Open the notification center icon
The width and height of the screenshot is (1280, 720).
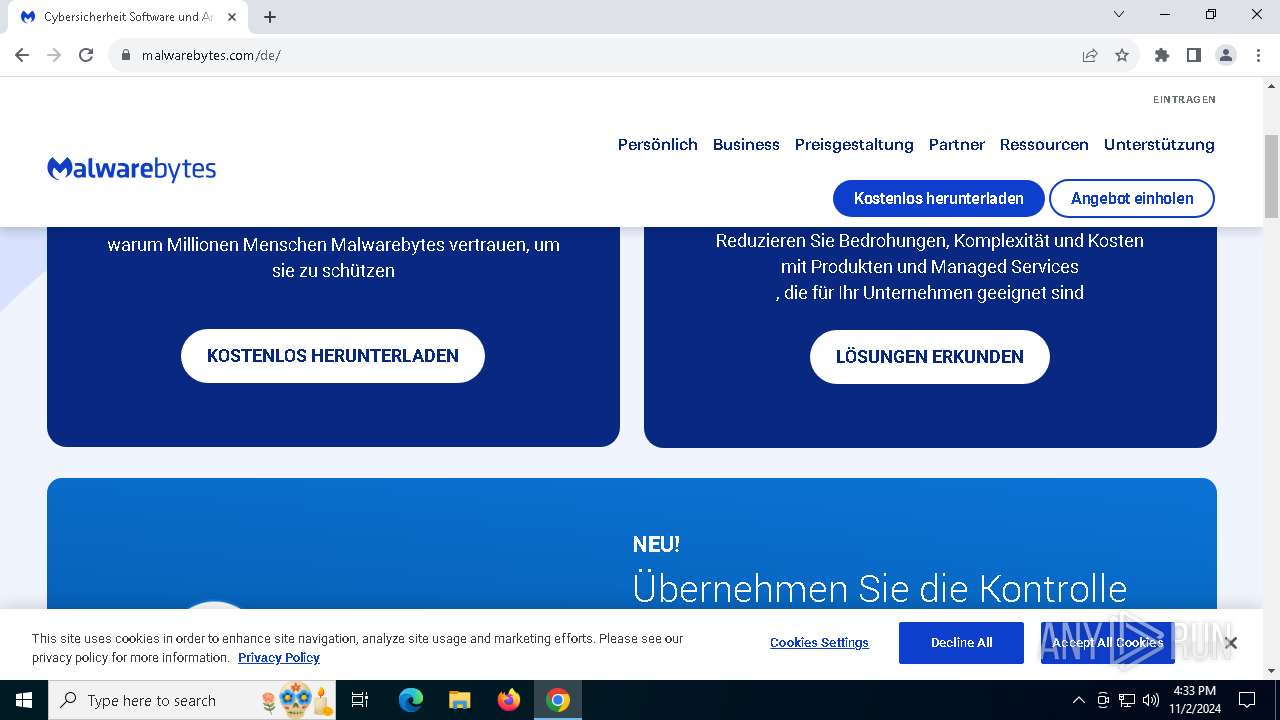(x=1247, y=700)
